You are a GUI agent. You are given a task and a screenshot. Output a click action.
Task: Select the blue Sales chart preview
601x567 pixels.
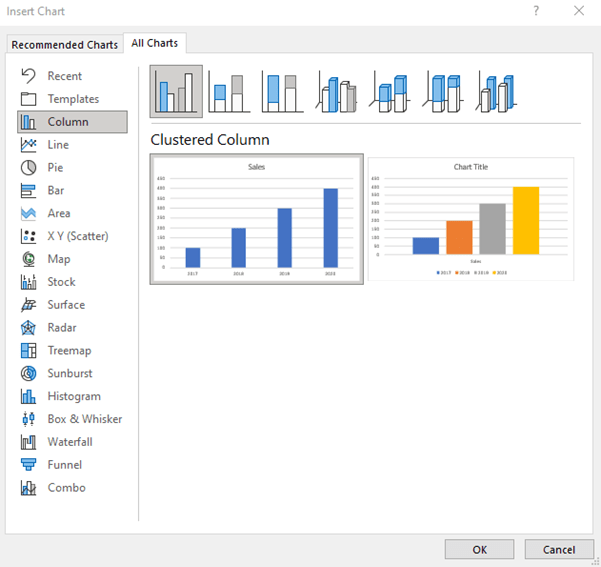click(257, 219)
